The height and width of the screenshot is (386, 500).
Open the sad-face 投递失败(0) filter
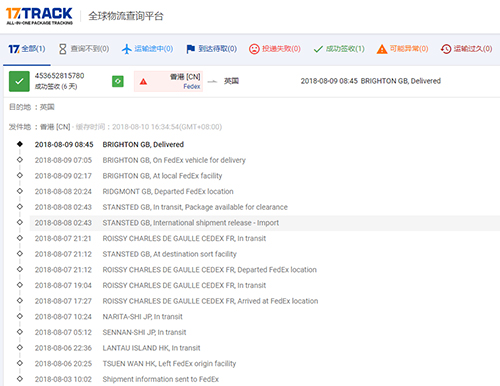click(x=275, y=49)
